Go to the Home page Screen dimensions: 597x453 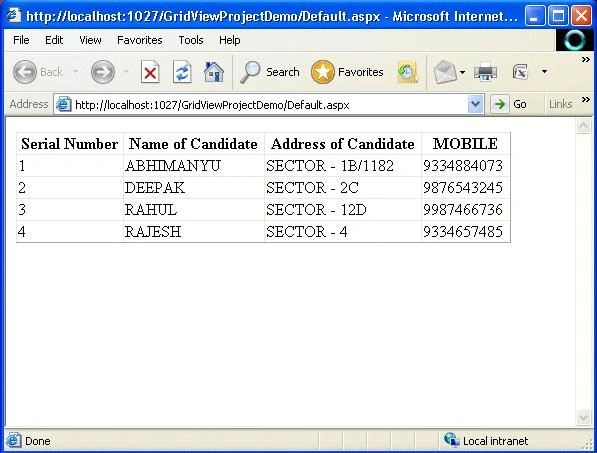[214, 72]
